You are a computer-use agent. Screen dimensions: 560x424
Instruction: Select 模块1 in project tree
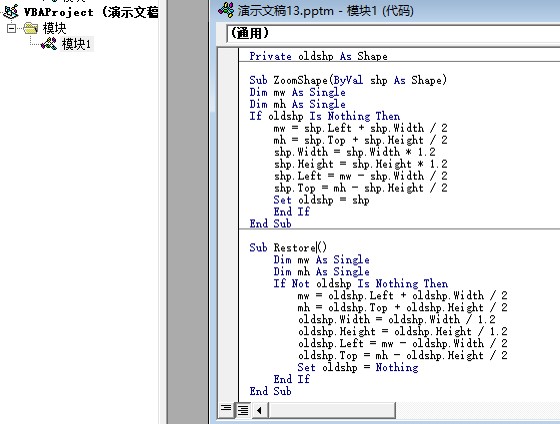pos(76,44)
